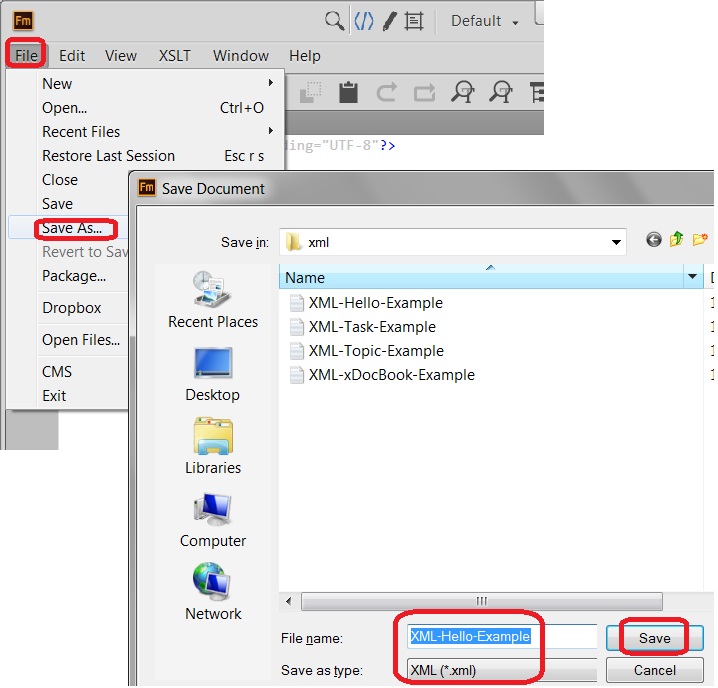Go to Network in dialog sidebar

coord(213,592)
